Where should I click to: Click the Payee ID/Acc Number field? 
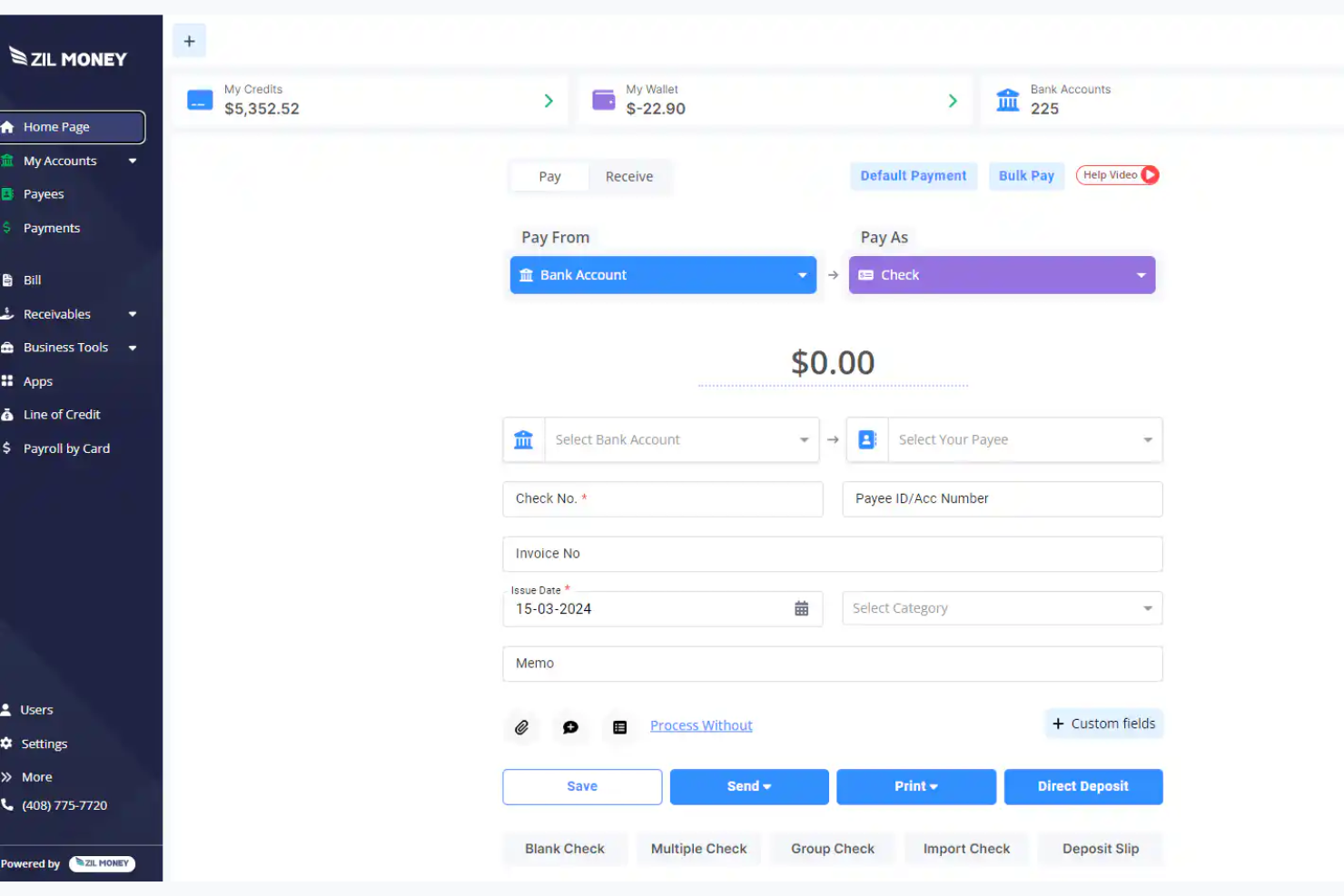1003,499
